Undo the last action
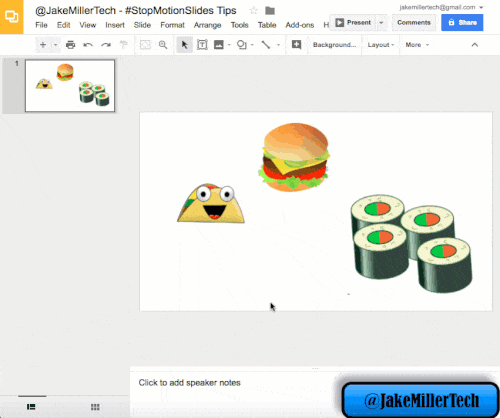 tap(88, 45)
